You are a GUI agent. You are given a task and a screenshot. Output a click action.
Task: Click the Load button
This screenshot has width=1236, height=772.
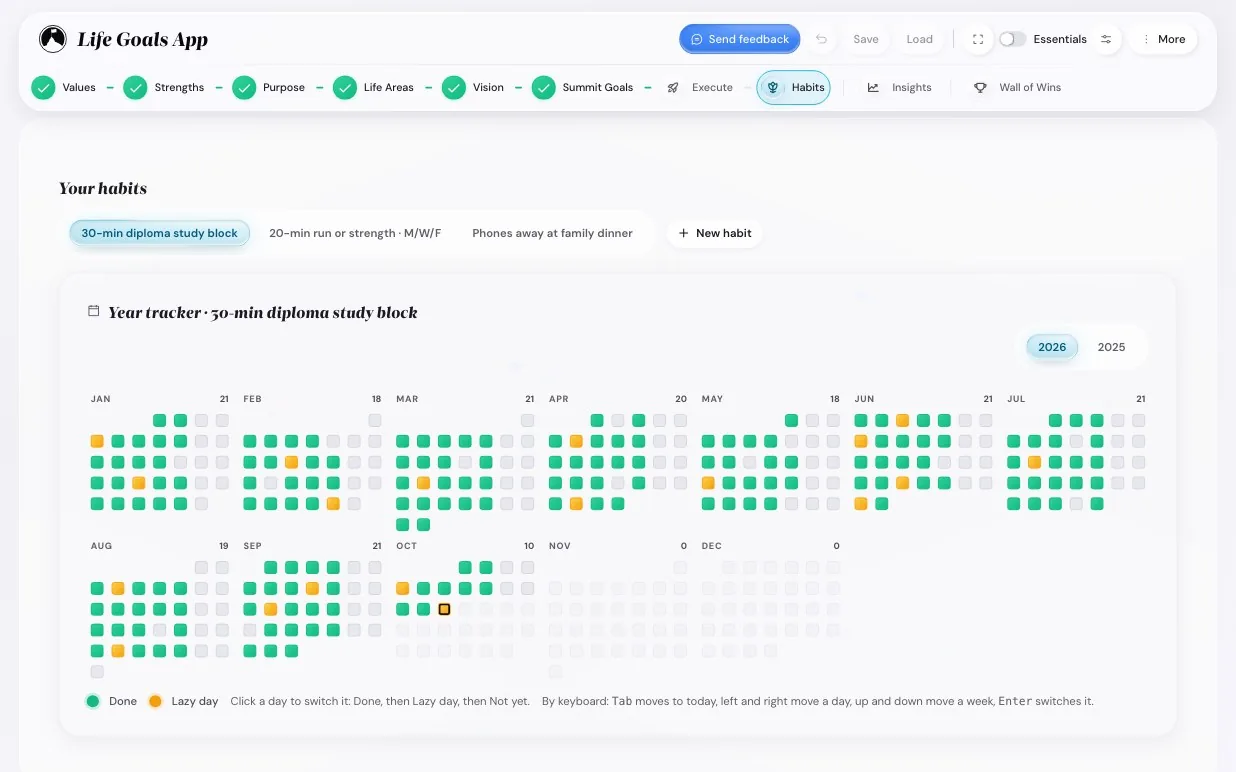point(919,39)
